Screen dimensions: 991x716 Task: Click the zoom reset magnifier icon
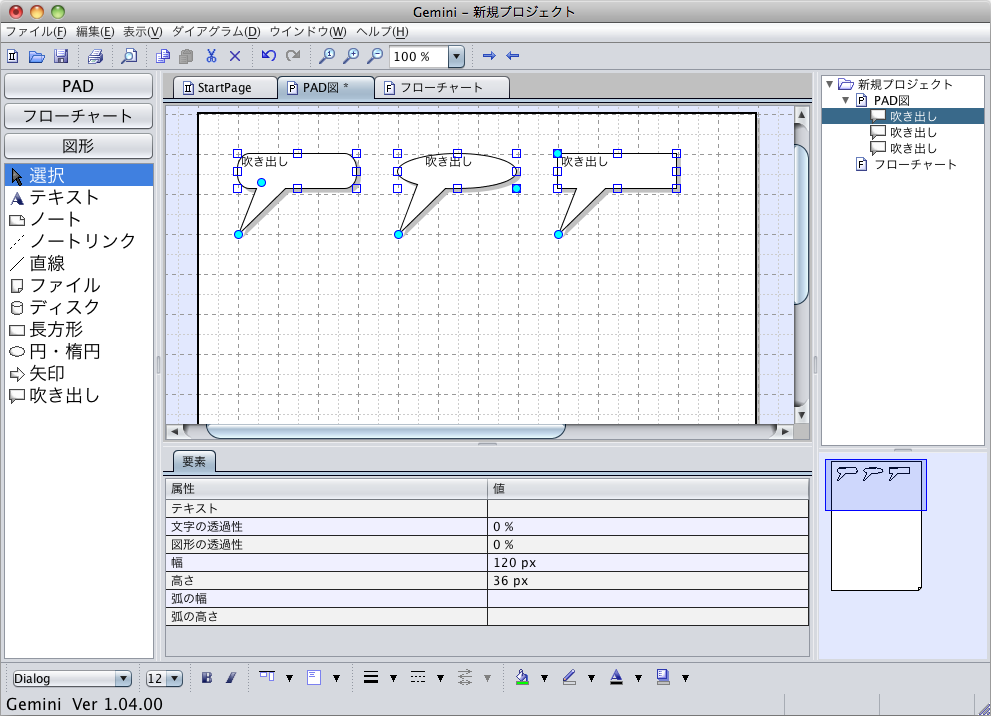pos(326,56)
